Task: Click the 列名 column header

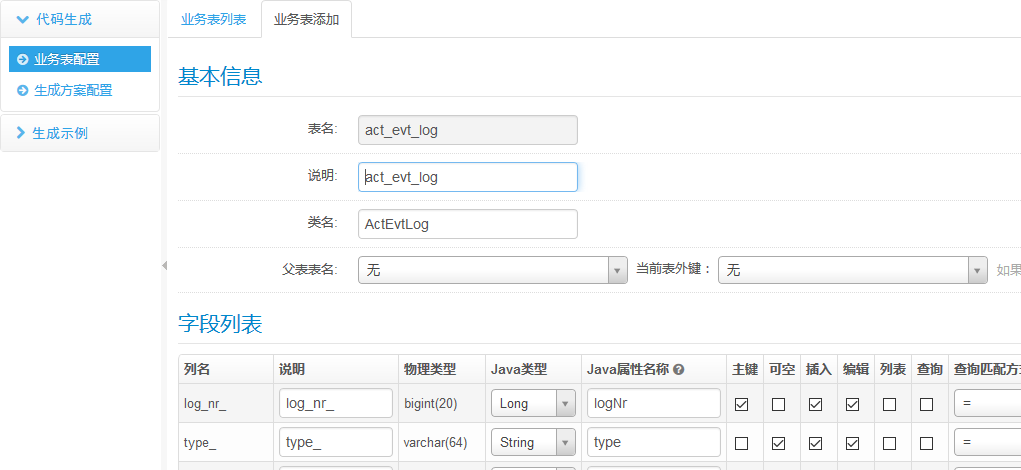Action: [x=226, y=370]
